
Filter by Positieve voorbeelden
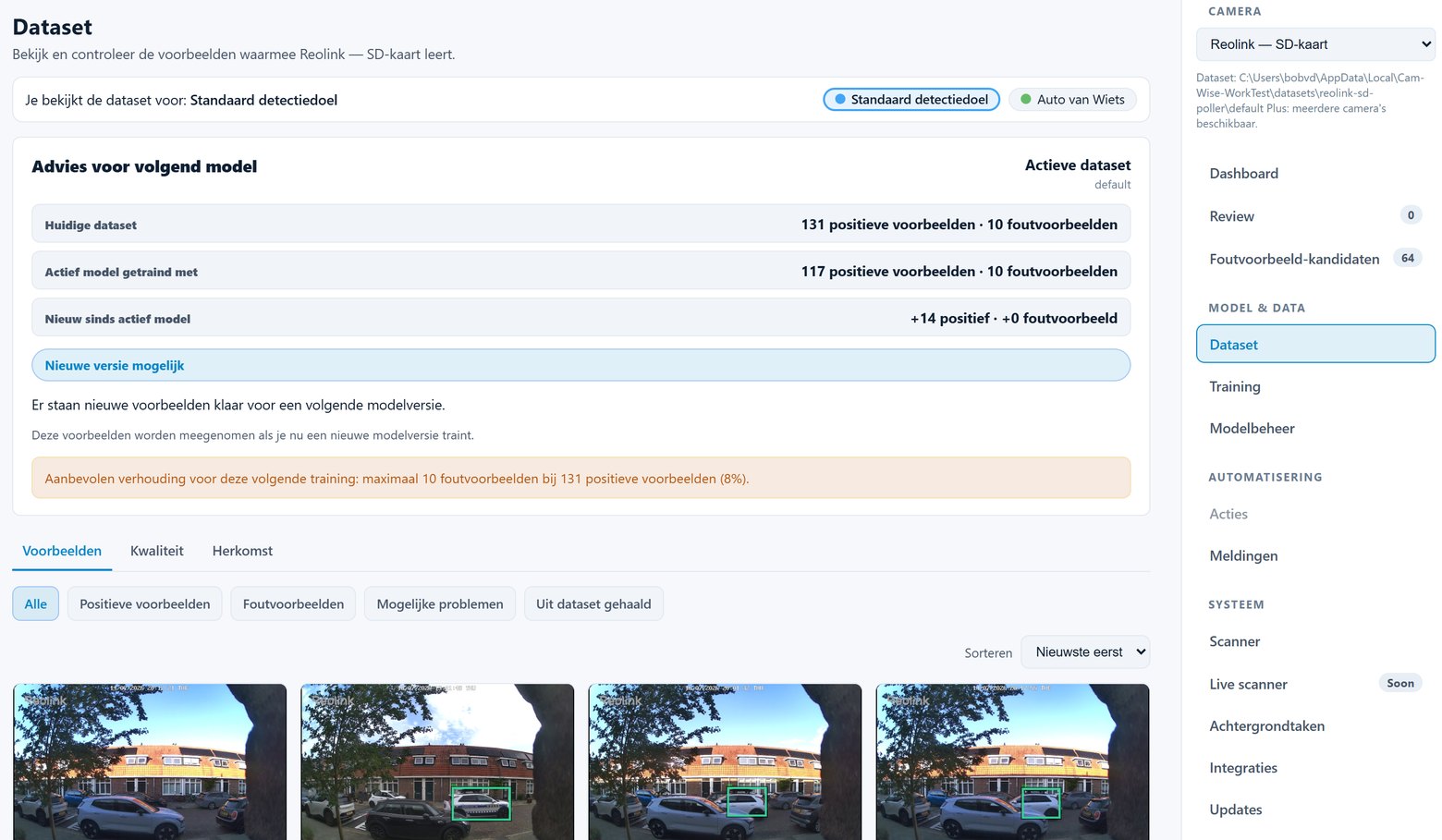(x=144, y=603)
